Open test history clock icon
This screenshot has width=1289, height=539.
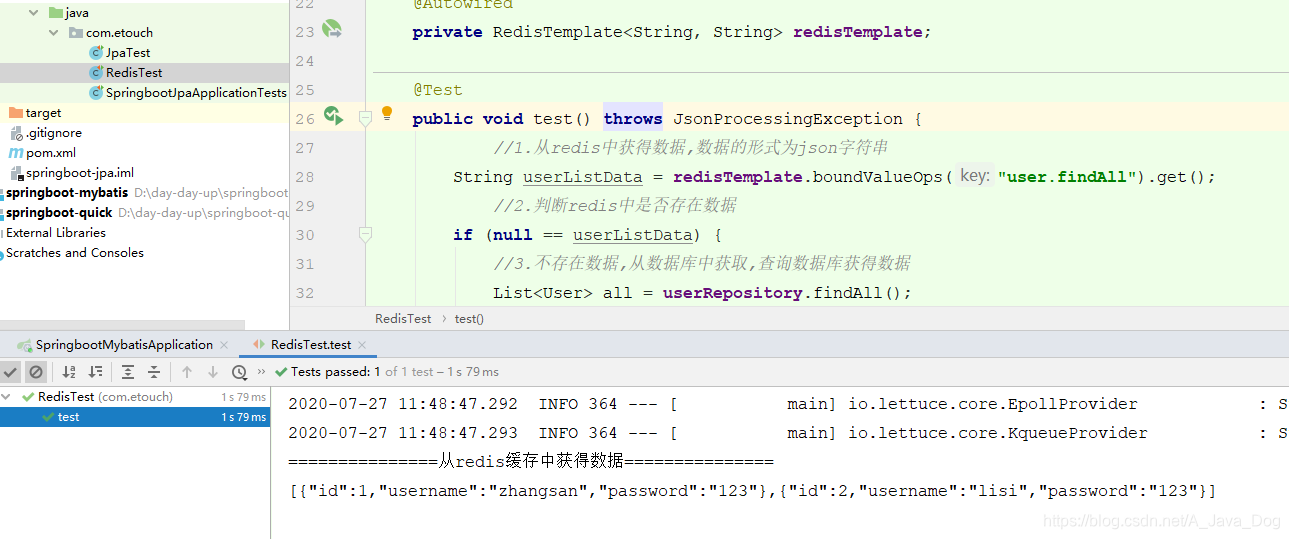tap(239, 372)
